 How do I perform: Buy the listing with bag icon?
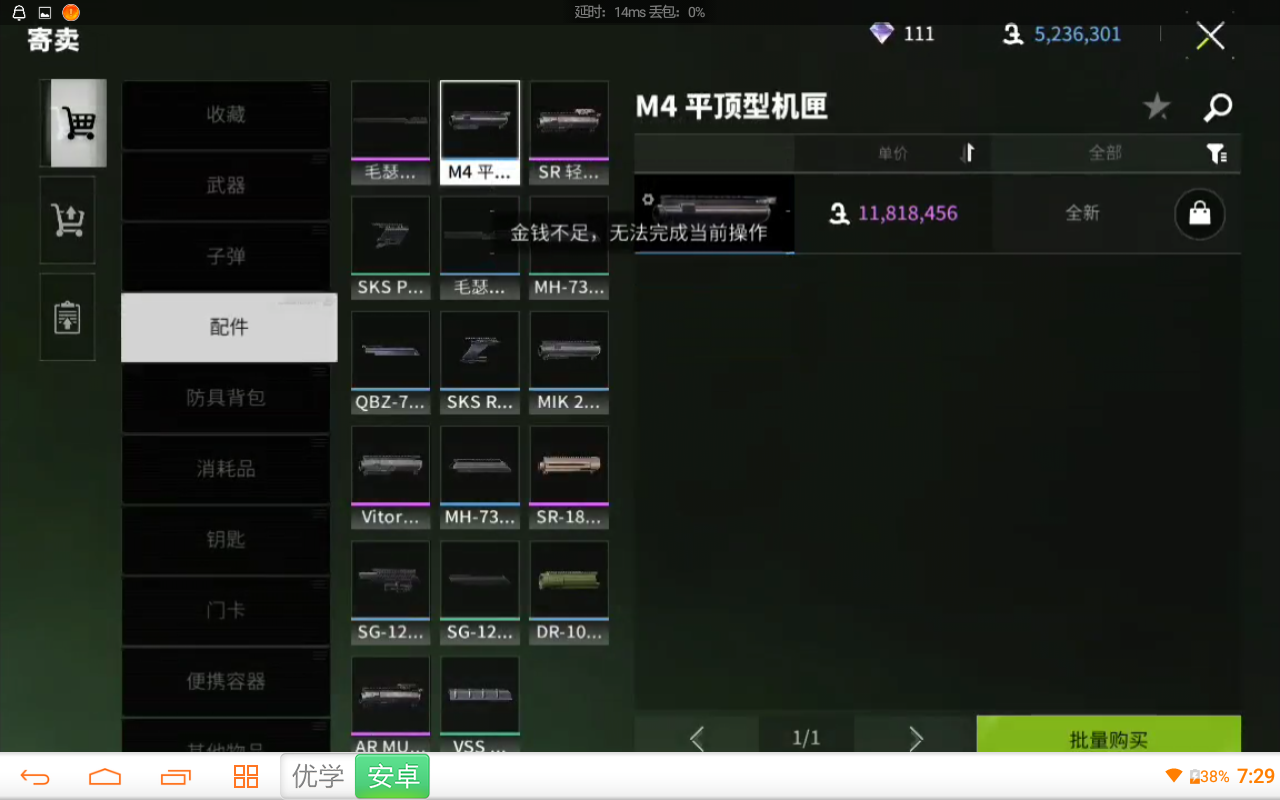pos(1199,213)
